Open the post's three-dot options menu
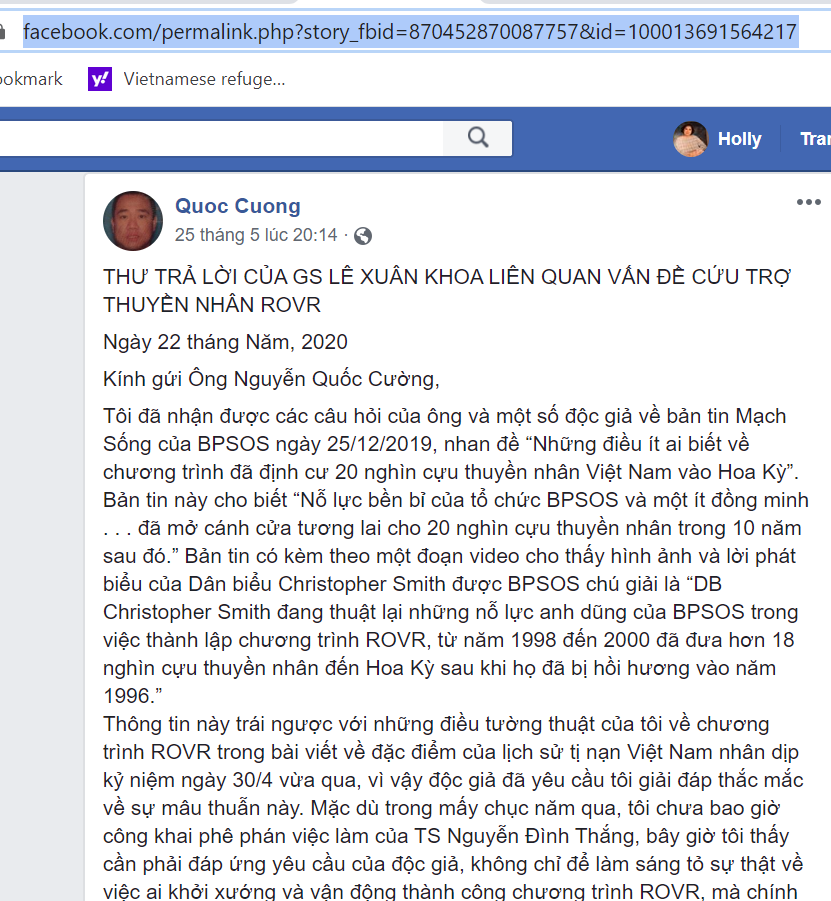 (x=809, y=202)
